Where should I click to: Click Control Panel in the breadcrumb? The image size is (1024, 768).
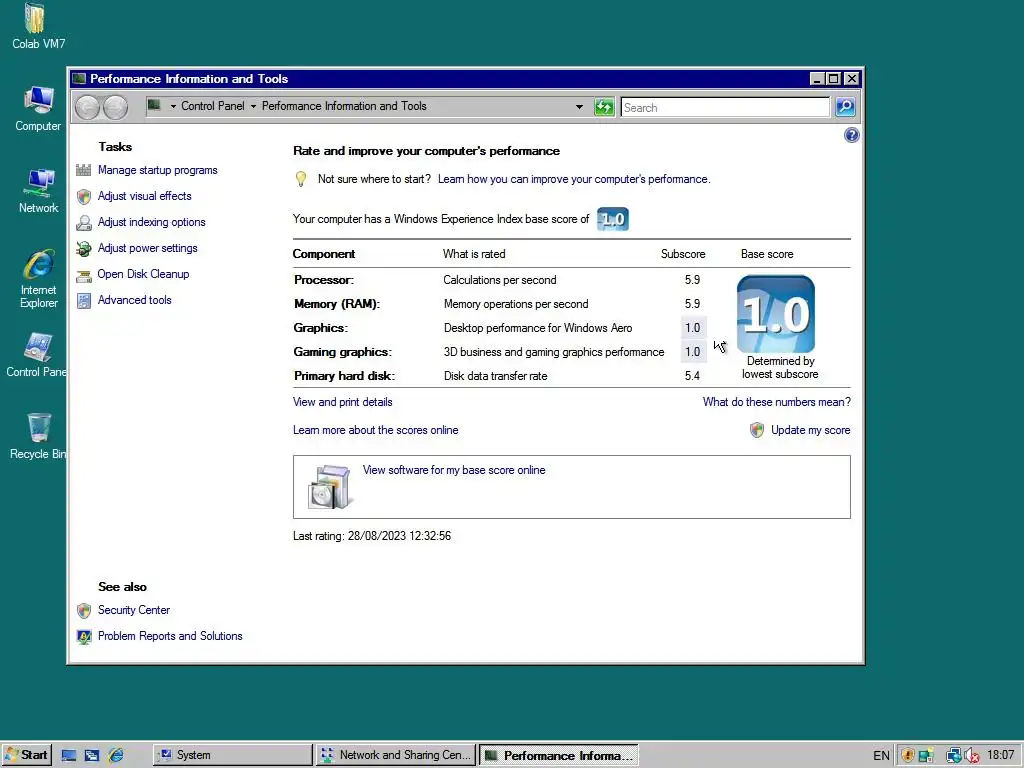pos(213,106)
